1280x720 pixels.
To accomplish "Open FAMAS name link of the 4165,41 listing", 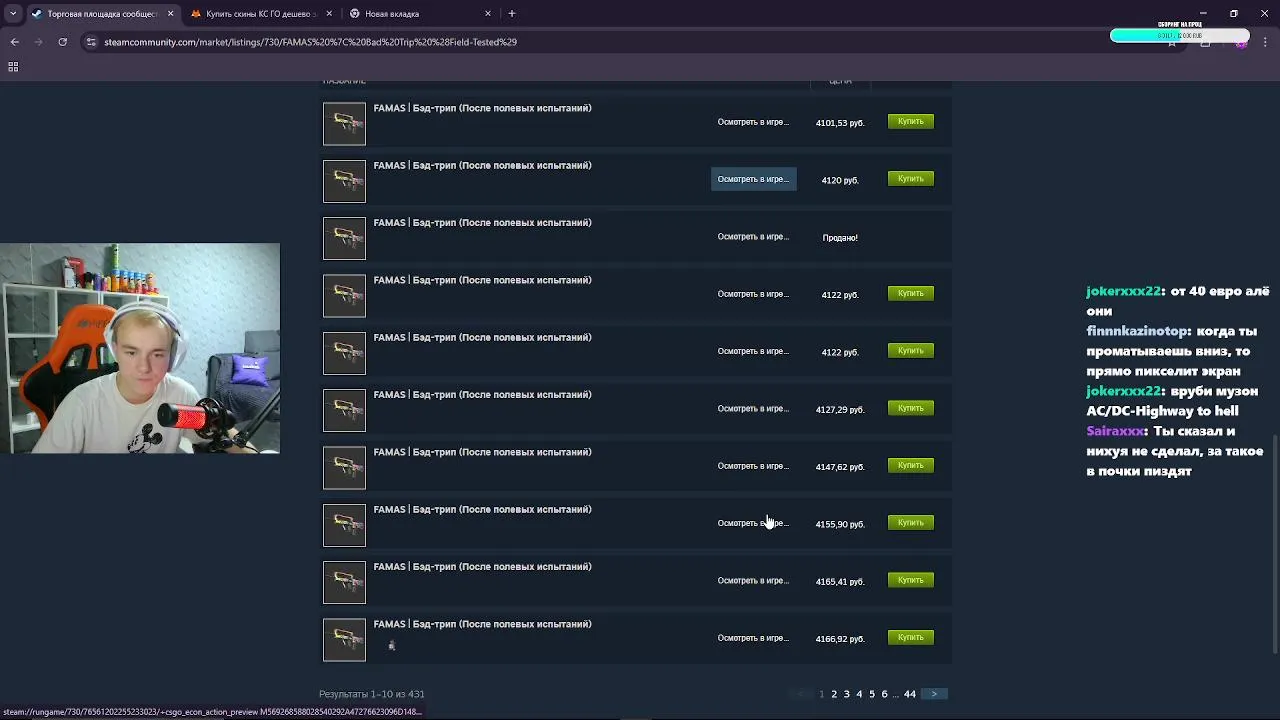I will point(482,566).
